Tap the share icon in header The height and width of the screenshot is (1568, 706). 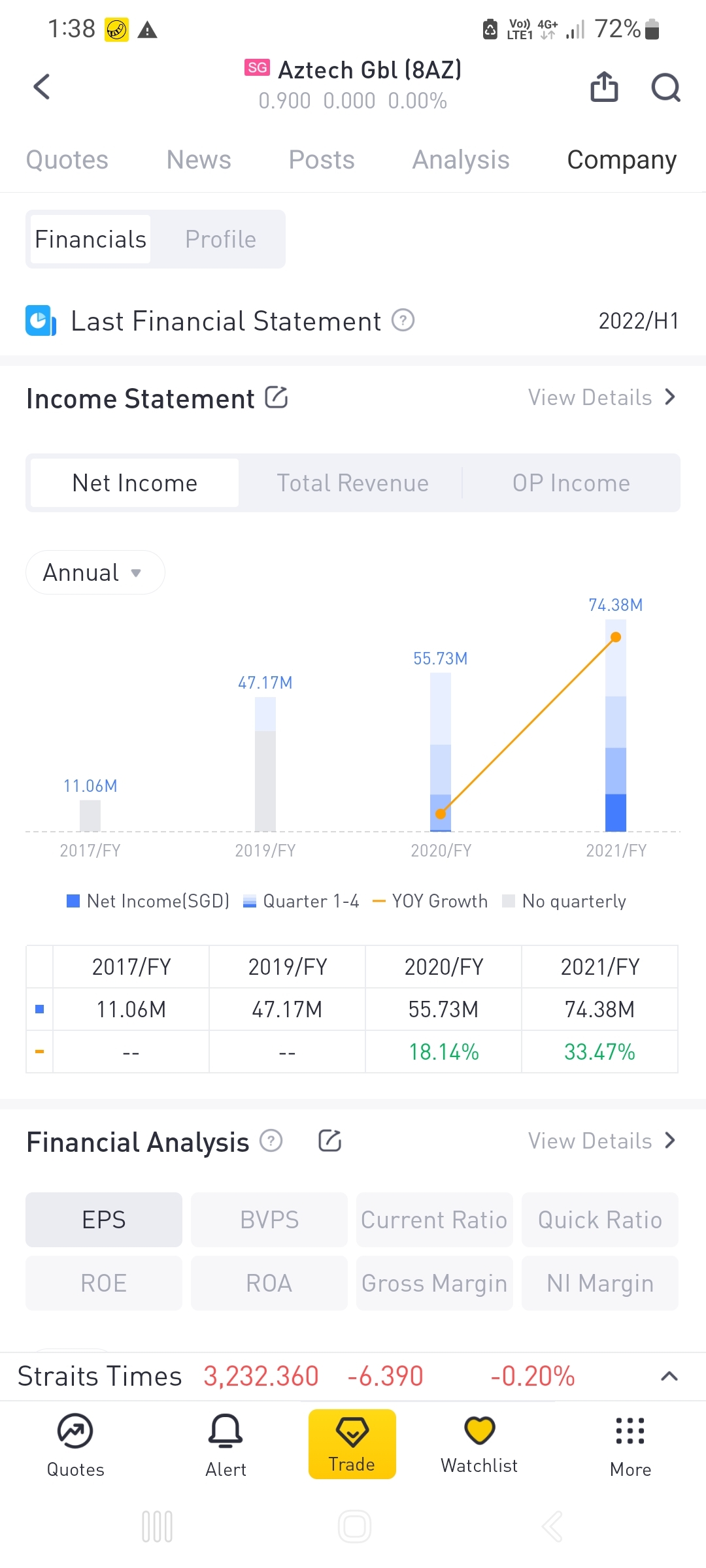point(604,87)
